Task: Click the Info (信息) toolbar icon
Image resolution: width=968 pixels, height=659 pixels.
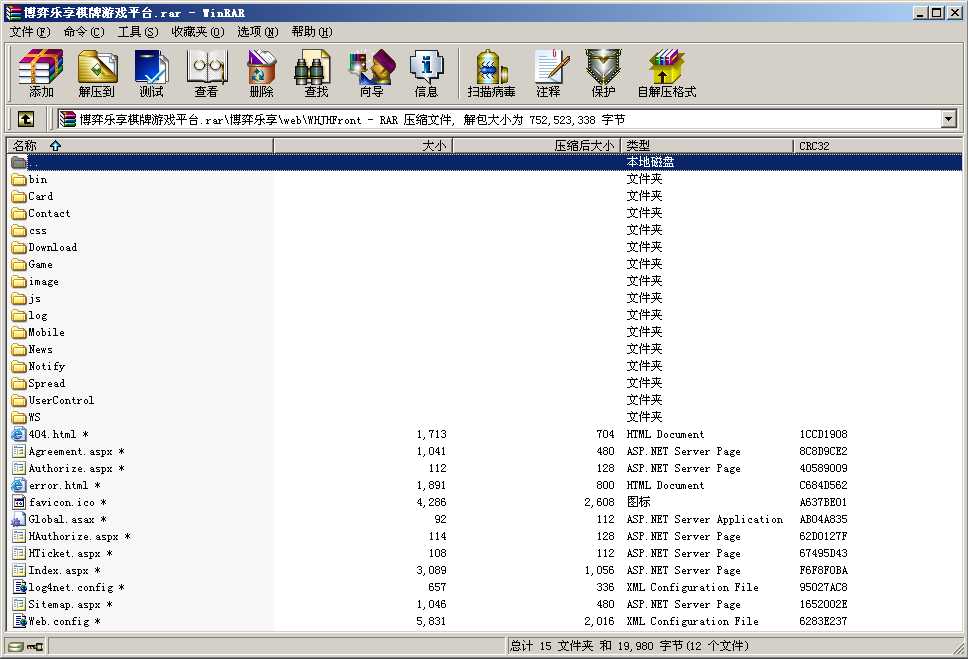Action: tap(426, 73)
